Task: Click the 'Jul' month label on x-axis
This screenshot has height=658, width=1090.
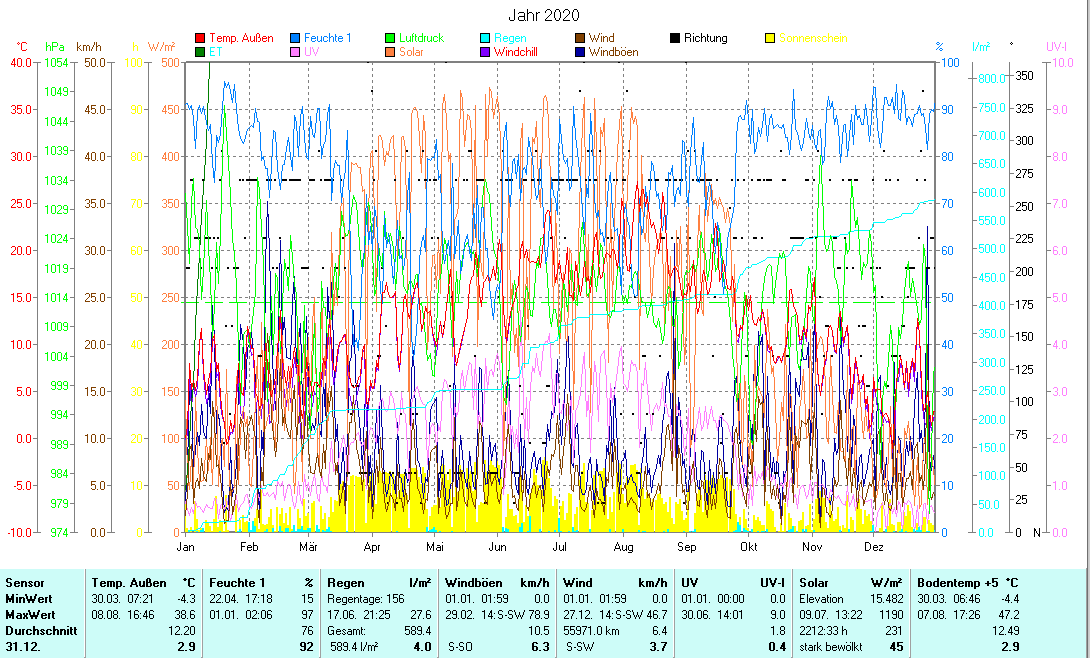Action: (559, 548)
